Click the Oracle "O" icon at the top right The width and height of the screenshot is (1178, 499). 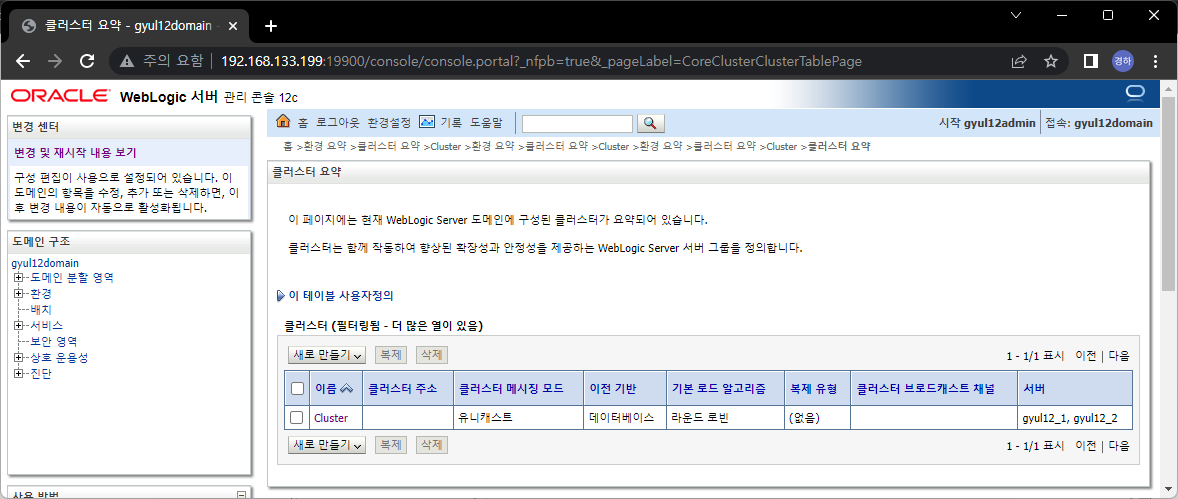1134,93
